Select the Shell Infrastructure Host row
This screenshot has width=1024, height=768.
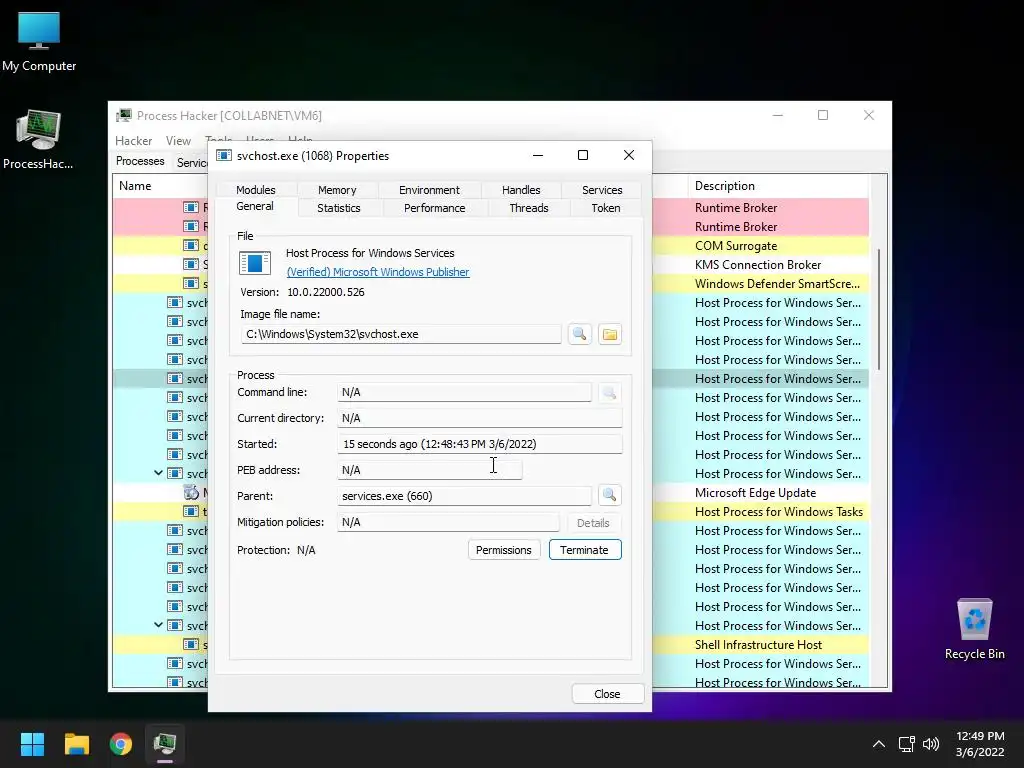tap(761, 645)
